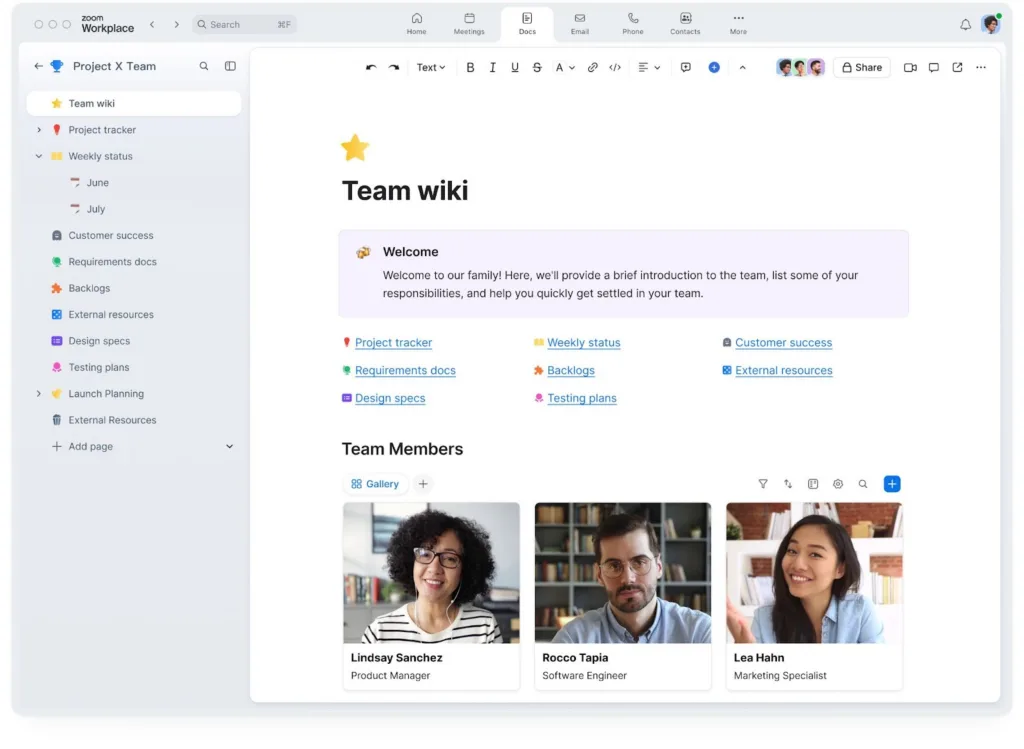The height and width of the screenshot is (749, 1024).
Task: Collapse the Weekly status section
Action: point(37,156)
